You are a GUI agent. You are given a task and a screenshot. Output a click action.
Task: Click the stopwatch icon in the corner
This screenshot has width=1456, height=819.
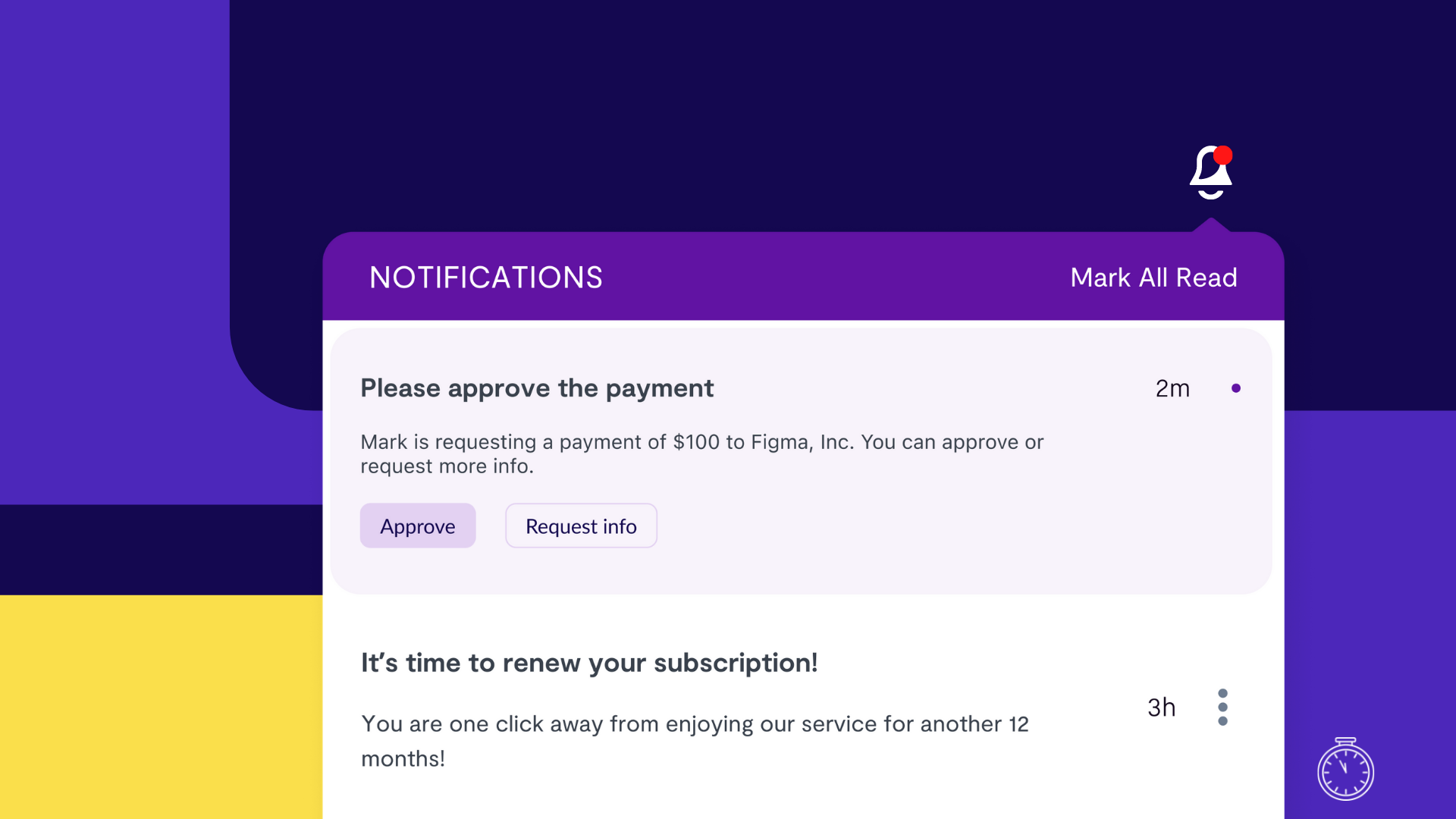1345,770
